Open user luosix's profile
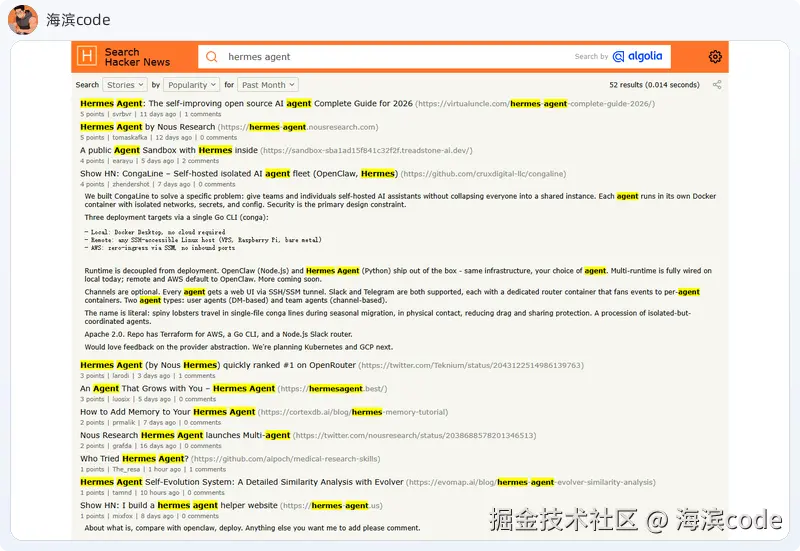Screen dimensions: 800x551 click(x=121, y=399)
